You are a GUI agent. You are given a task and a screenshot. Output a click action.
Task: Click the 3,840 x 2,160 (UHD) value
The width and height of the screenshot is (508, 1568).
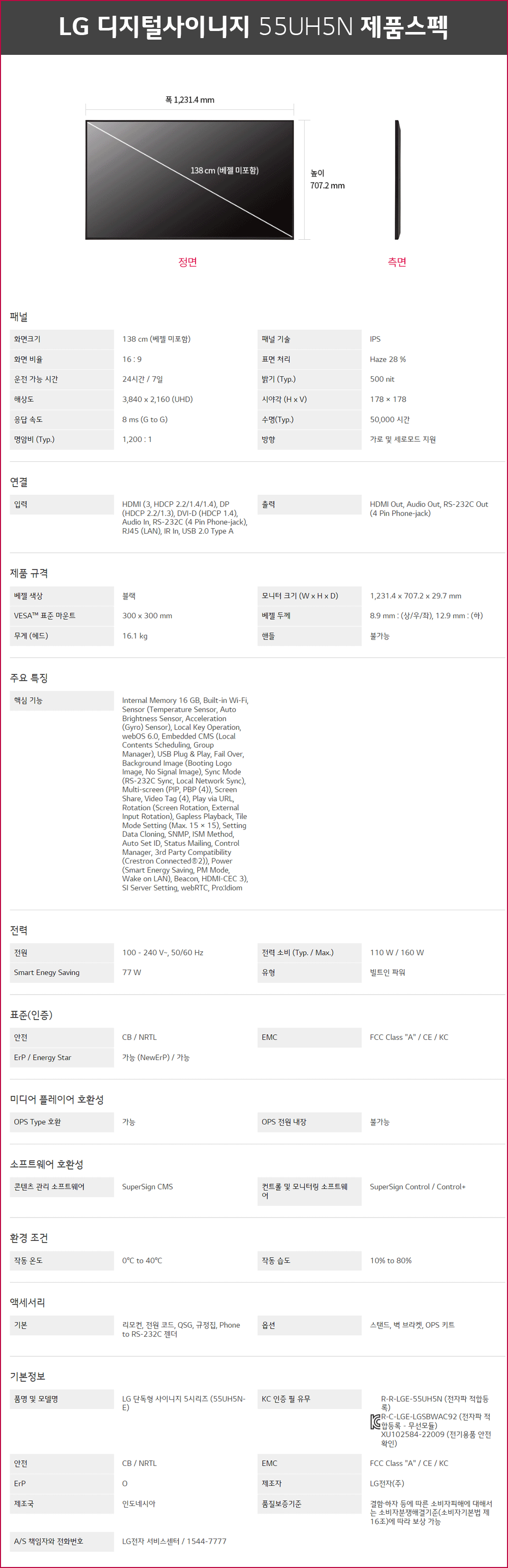157,399
